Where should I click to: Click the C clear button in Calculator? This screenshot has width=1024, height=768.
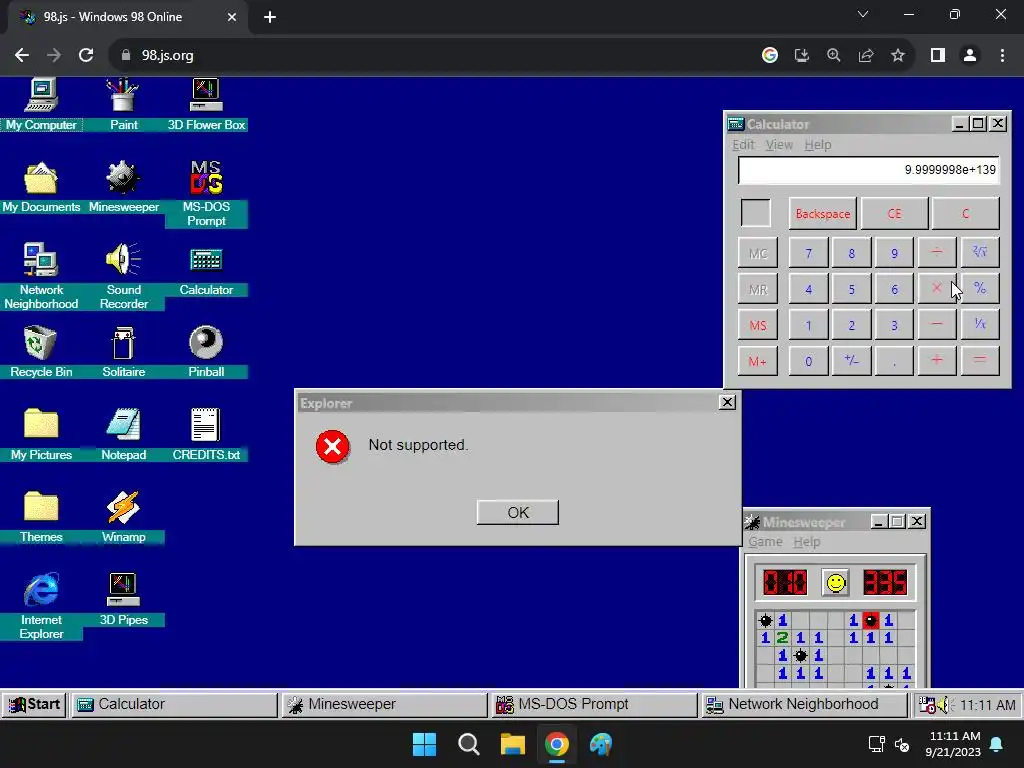tap(965, 214)
